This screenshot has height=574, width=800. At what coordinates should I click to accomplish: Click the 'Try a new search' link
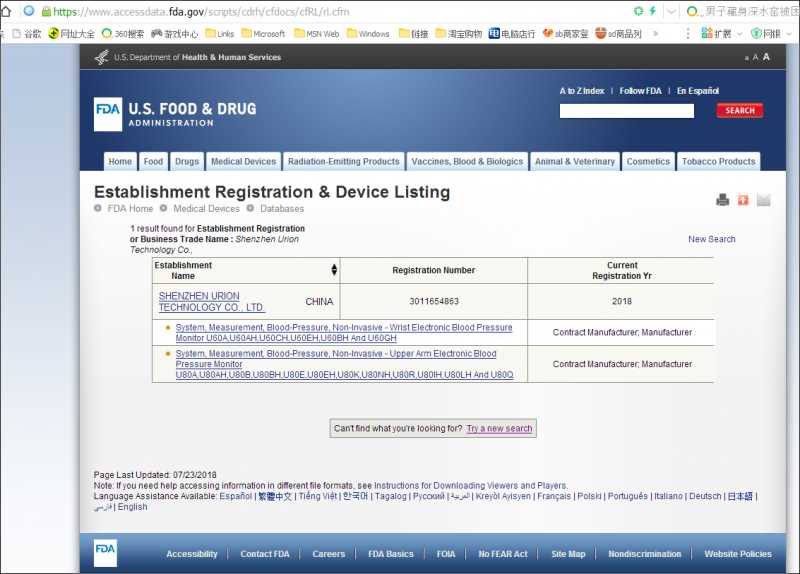point(499,429)
